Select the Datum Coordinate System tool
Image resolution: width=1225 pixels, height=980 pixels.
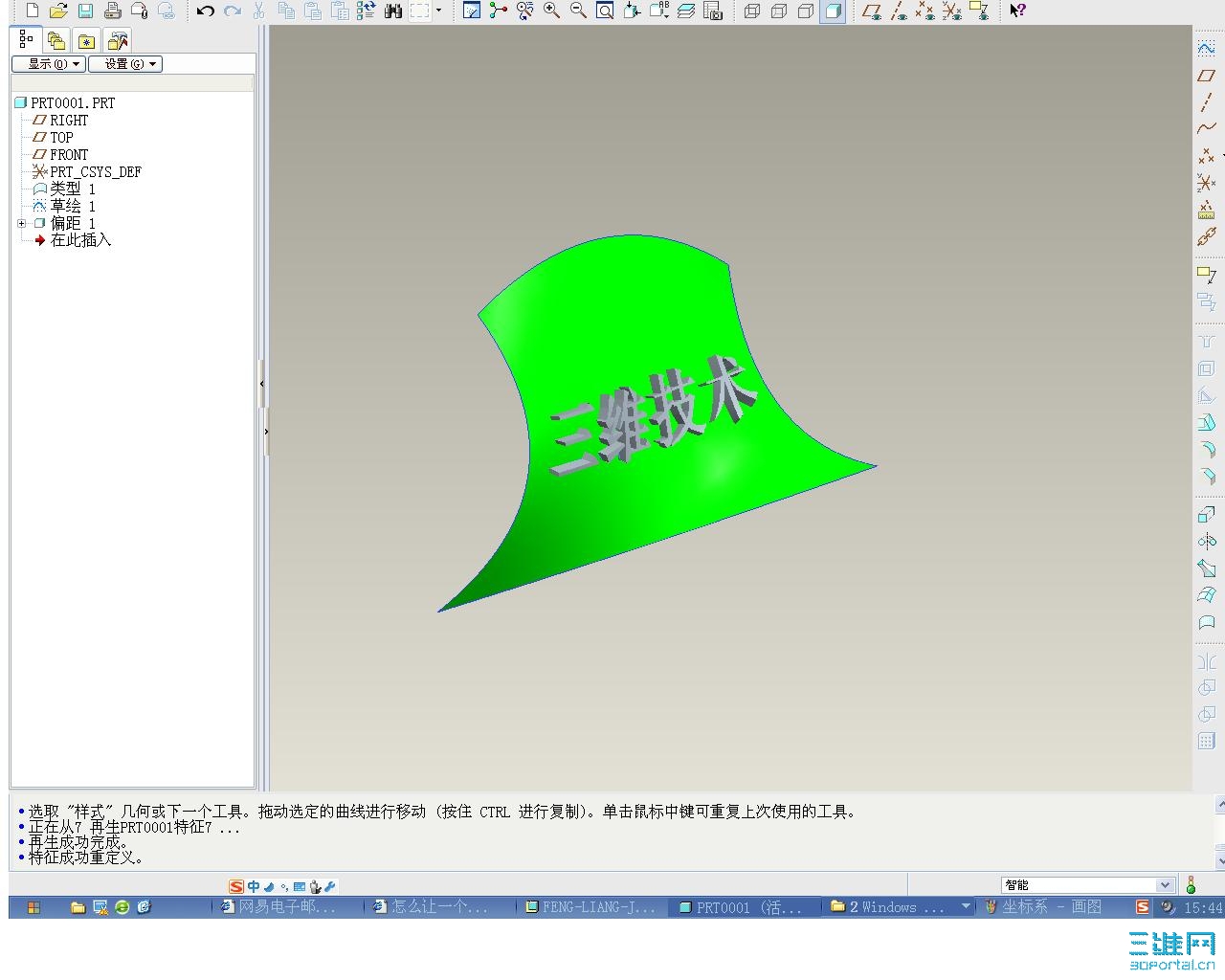tap(1206, 182)
